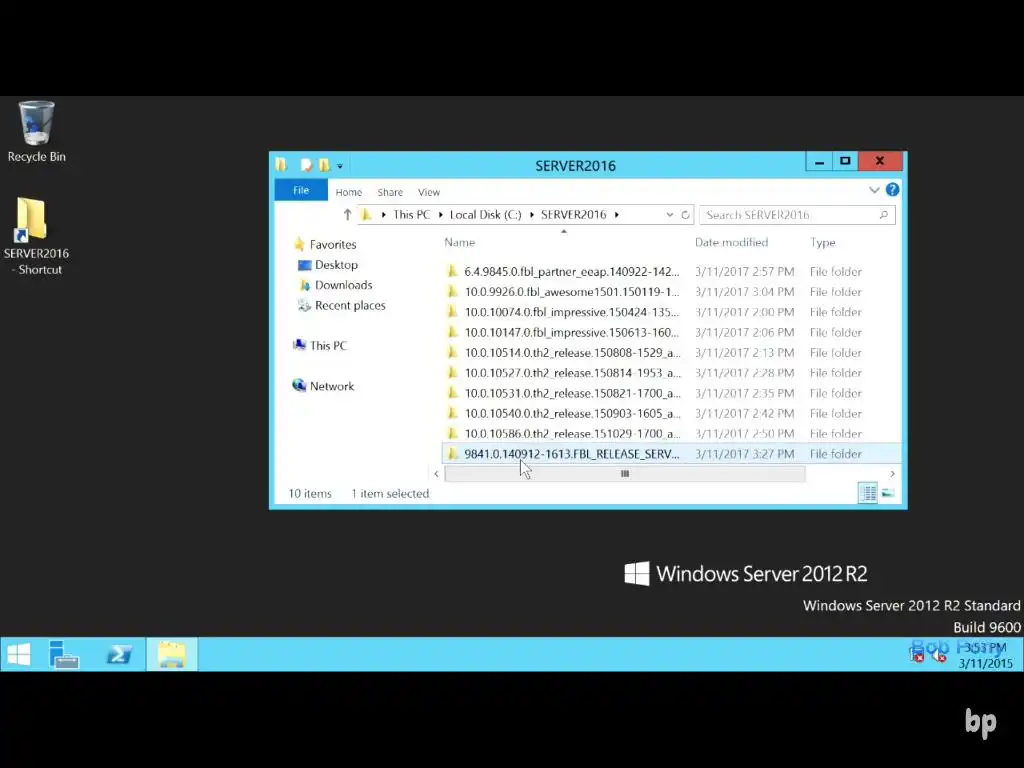Expand the arrow after SERVER2016 breadcrumb

[x=616, y=215]
